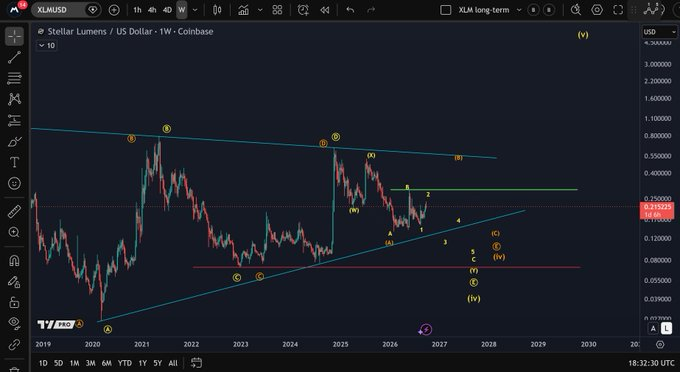Screen dimensions: 680x372
Task: Open the emoji and icons tool
Action: pos(14,183)
